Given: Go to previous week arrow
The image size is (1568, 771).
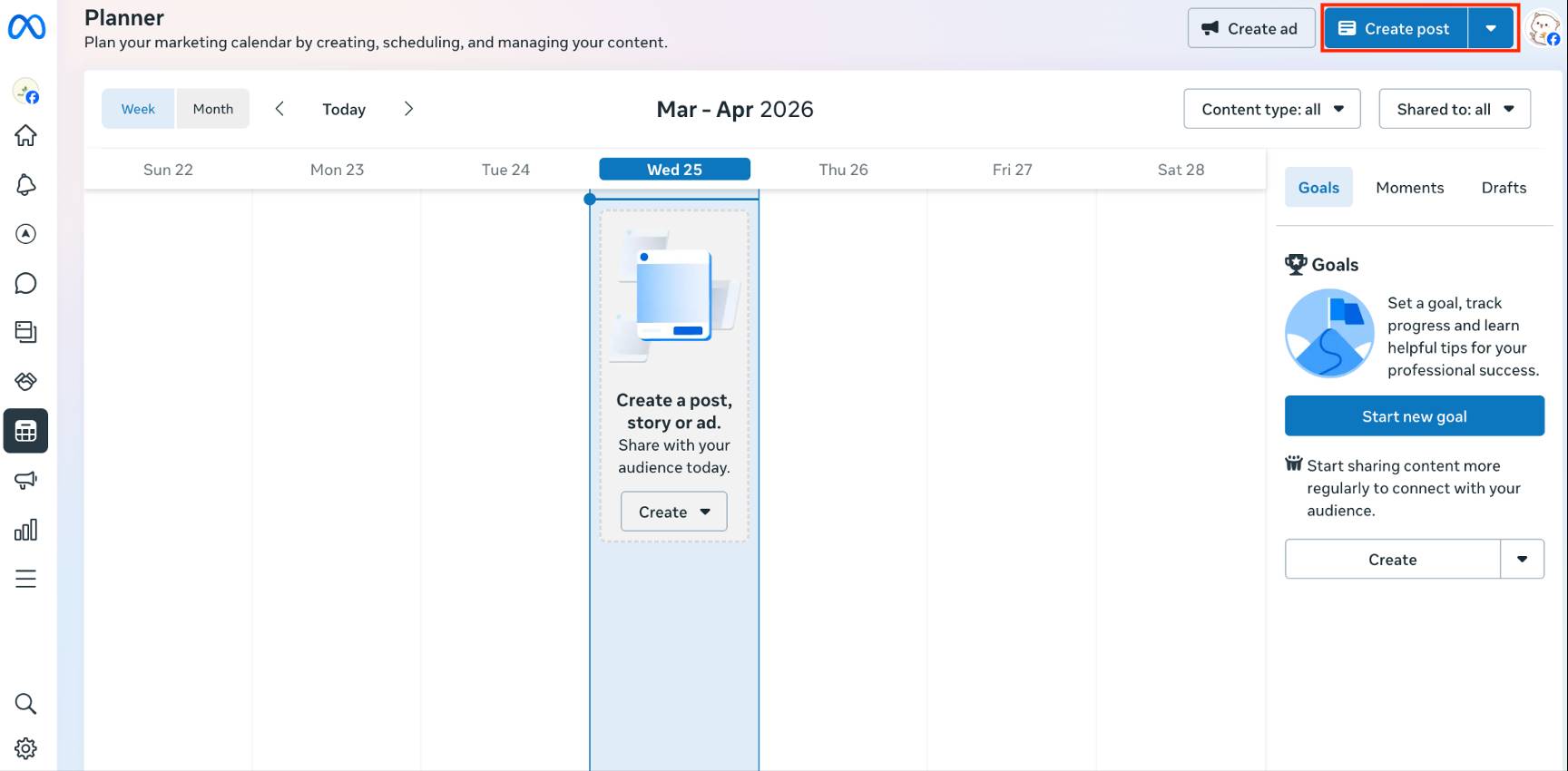Looking at the screenshot, I should click(279, 109).
